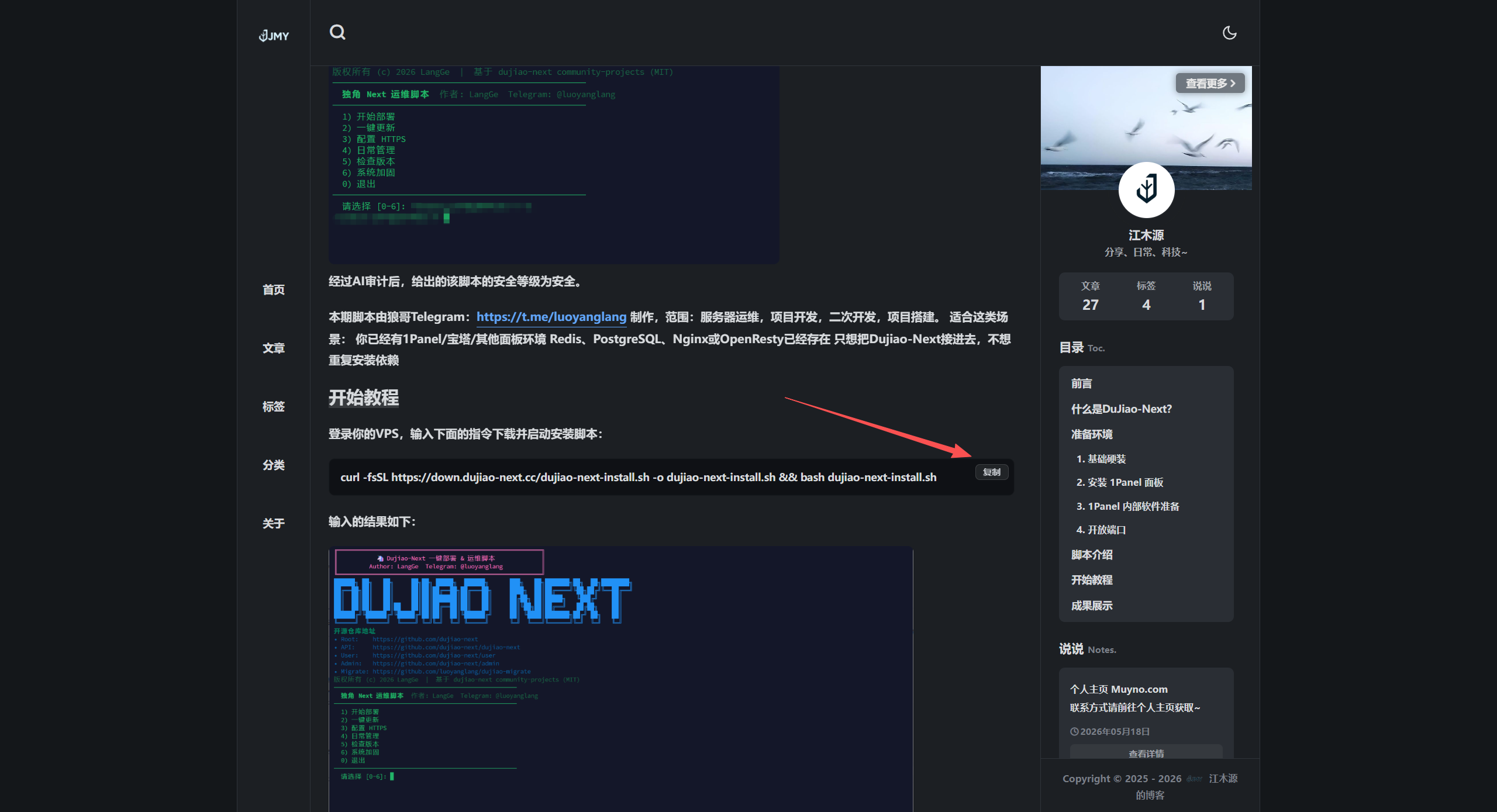Jump to 什么是DuJiao-Next? in contents

(1121, 409)
